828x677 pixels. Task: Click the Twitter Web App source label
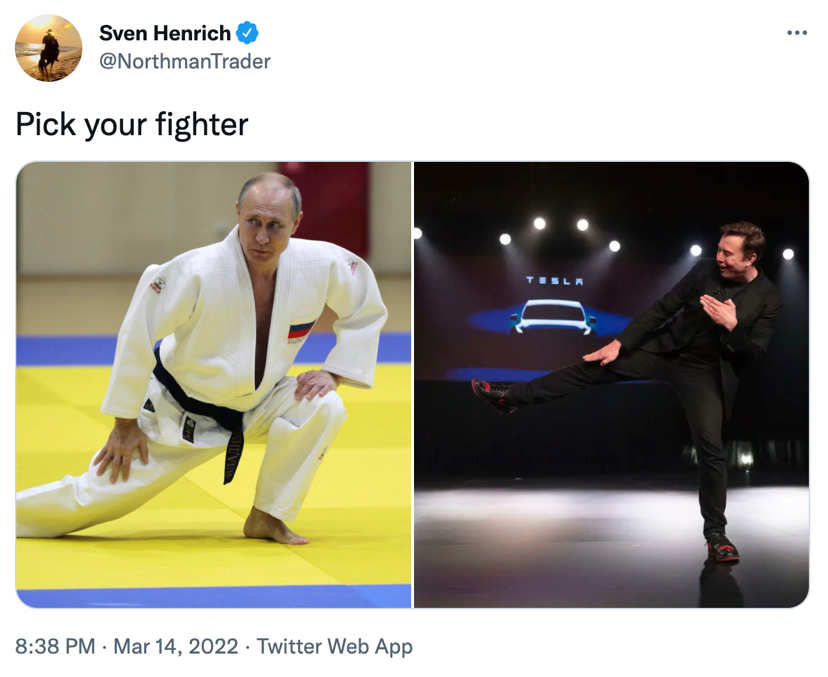[x=335, y=646]
